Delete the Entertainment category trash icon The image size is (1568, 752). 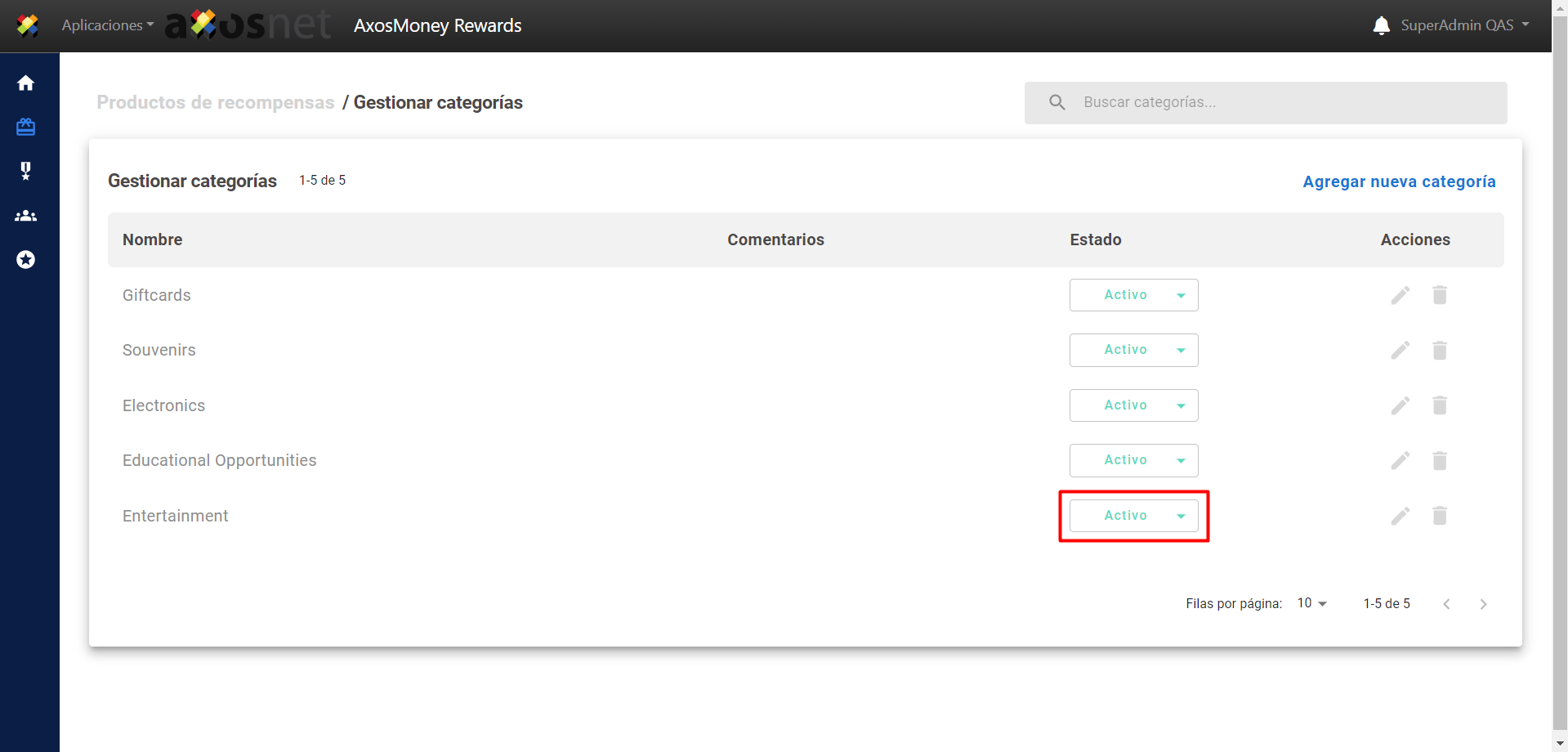pyautogui.click(x=1440, y=516)
